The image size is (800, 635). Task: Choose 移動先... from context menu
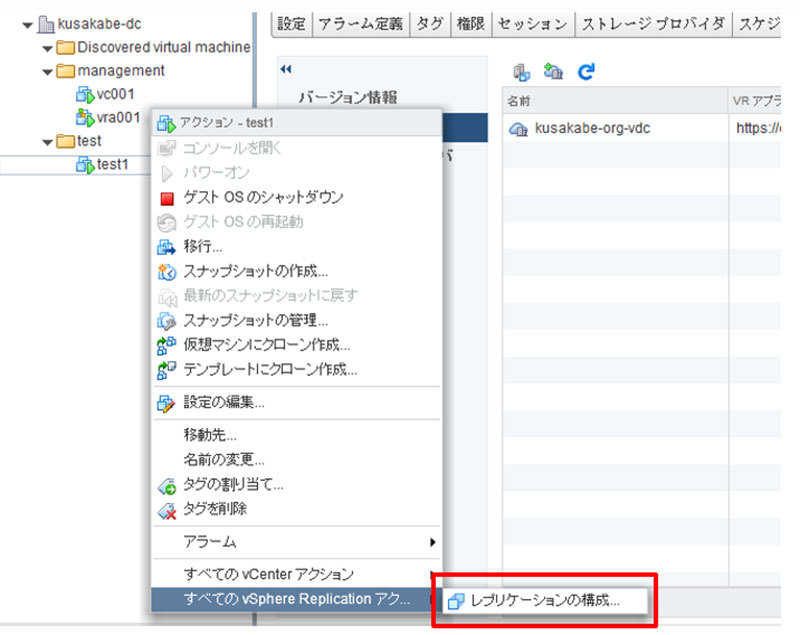[x=296, y=435]
